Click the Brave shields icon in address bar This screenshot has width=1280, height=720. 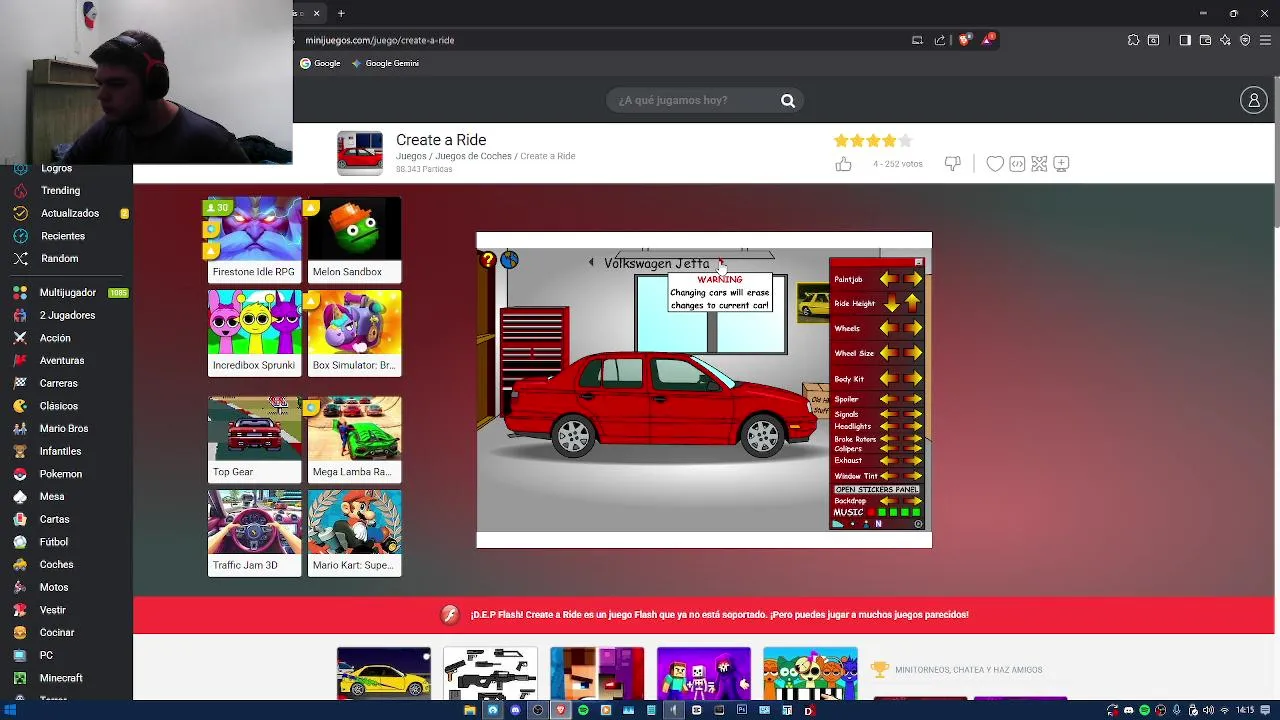click(964, 40)
